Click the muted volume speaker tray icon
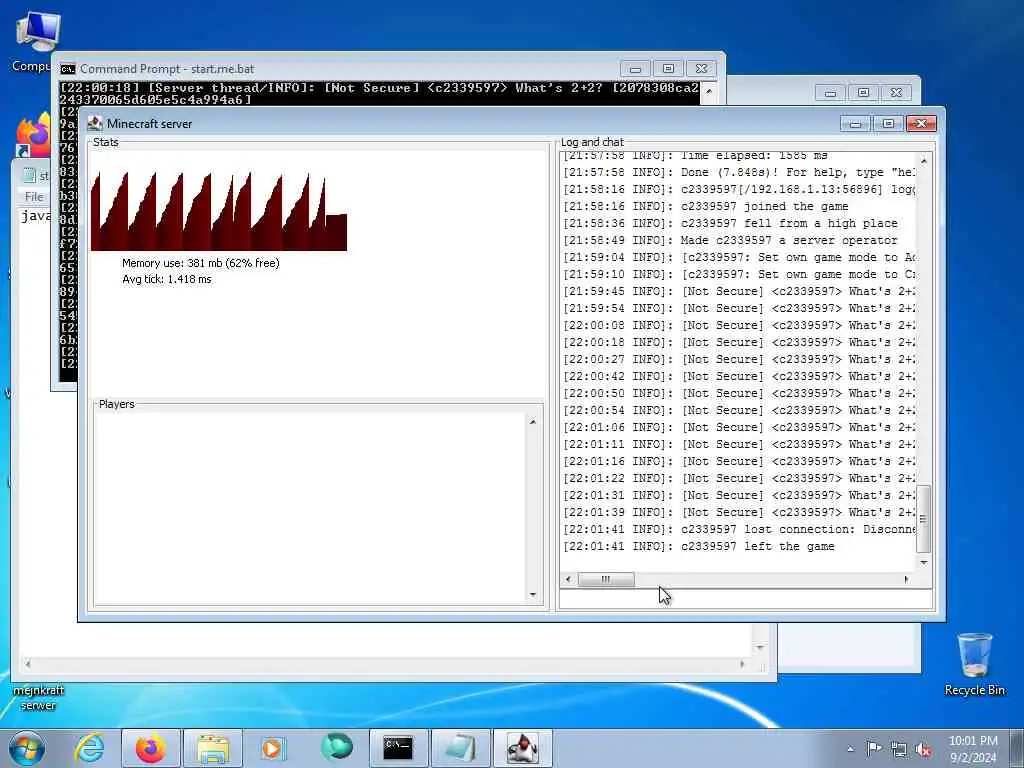This screenshot has height=768, width=1024. pos(923,749)
